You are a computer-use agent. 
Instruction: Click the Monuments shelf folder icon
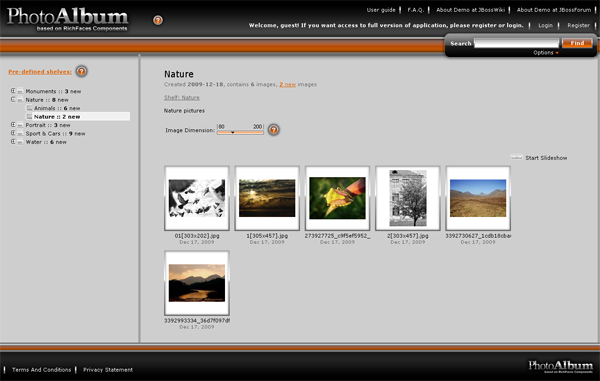[20, 91]
